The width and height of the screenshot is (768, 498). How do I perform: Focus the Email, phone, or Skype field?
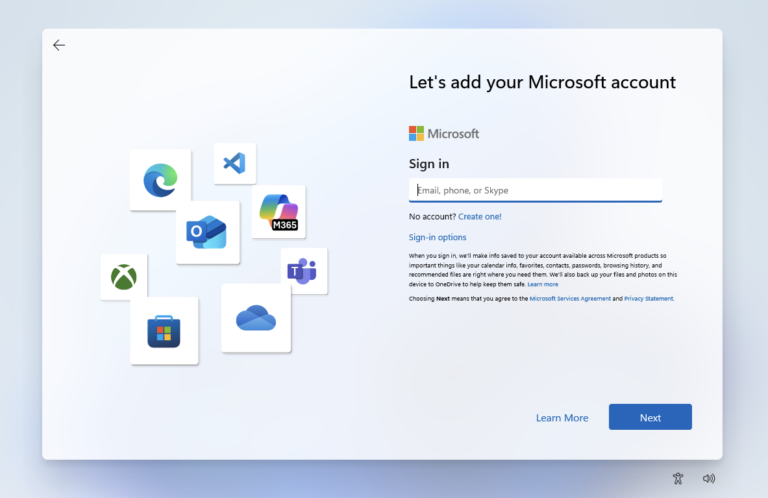click(x=535, y=190)
